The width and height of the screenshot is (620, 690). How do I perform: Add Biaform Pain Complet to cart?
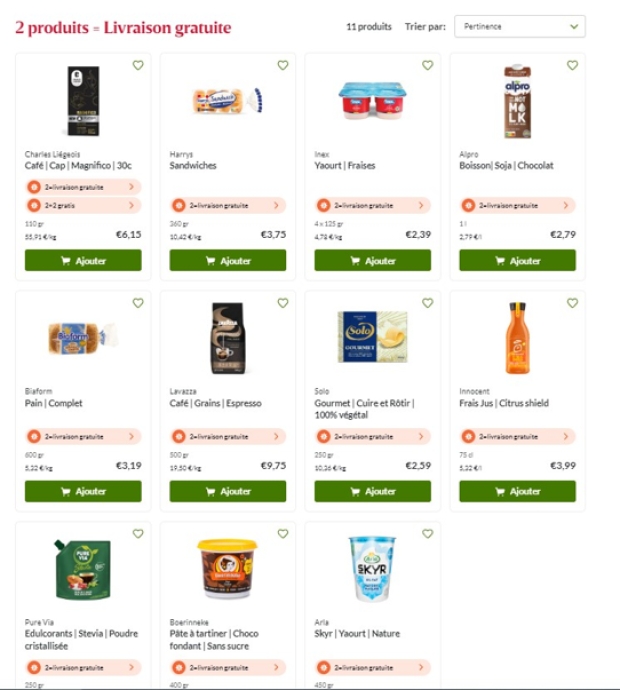click(83, 491)
